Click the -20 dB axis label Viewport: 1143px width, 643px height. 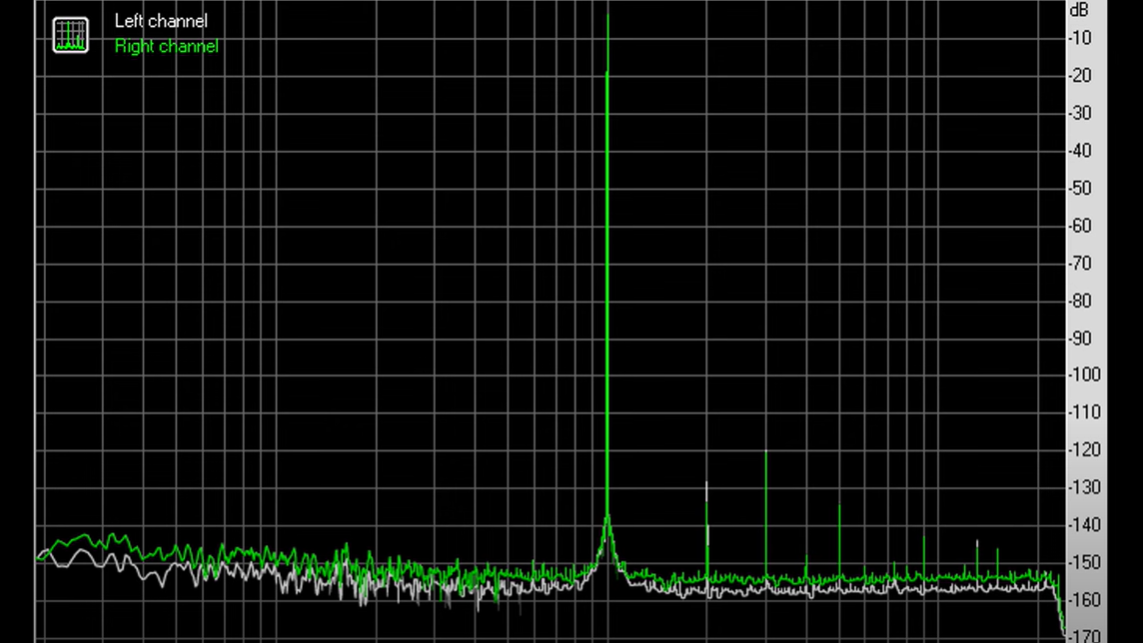click(1080, 76)
